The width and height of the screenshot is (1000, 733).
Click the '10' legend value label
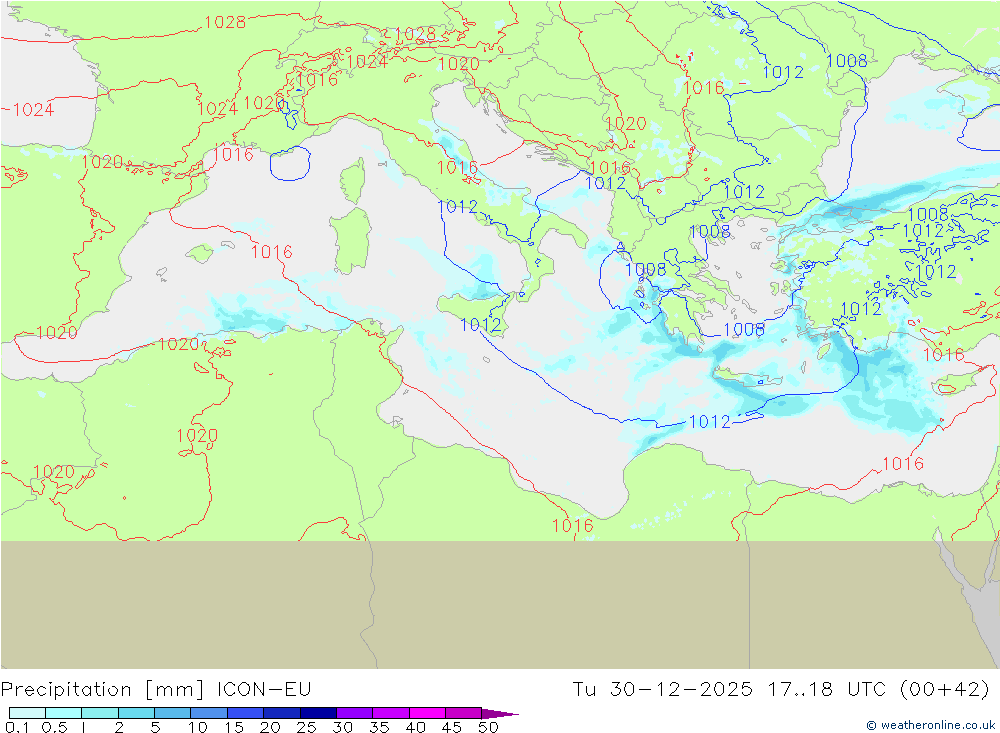pyautogui.click(x=198, y=727)
